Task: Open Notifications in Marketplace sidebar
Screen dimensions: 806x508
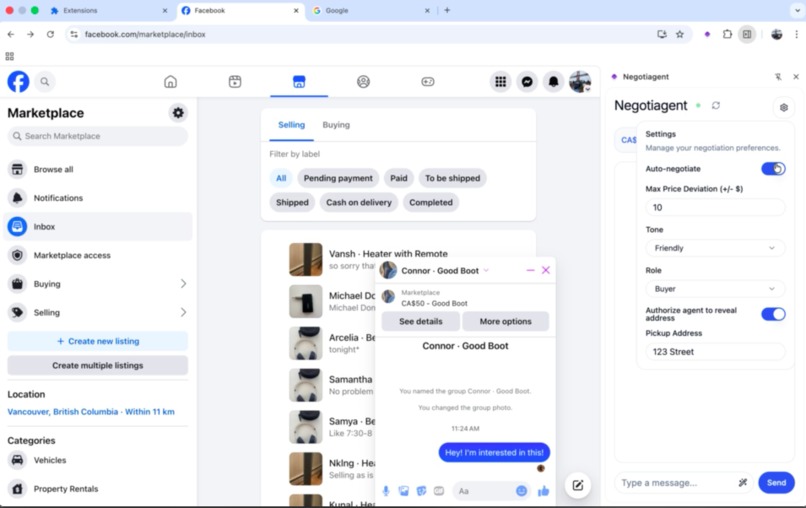Action: tap(98, 198)
